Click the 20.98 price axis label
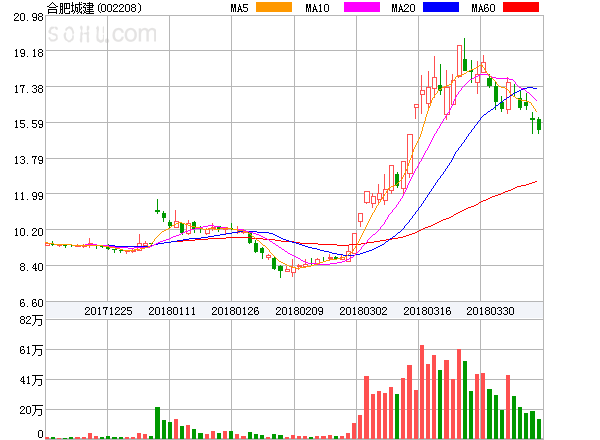600x440 pixels. coord(29,17)
